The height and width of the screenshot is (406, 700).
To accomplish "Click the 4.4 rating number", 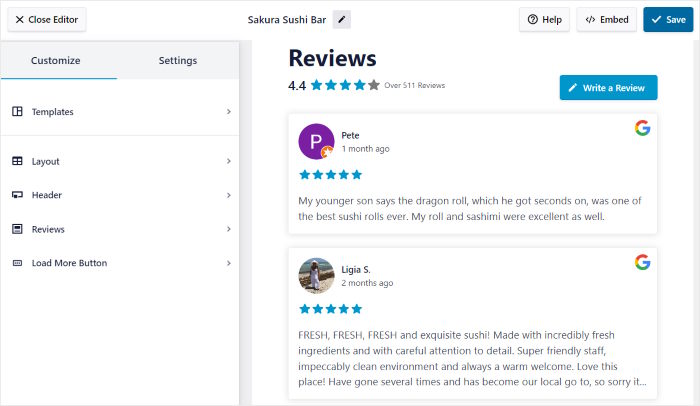I will (297, 85).
